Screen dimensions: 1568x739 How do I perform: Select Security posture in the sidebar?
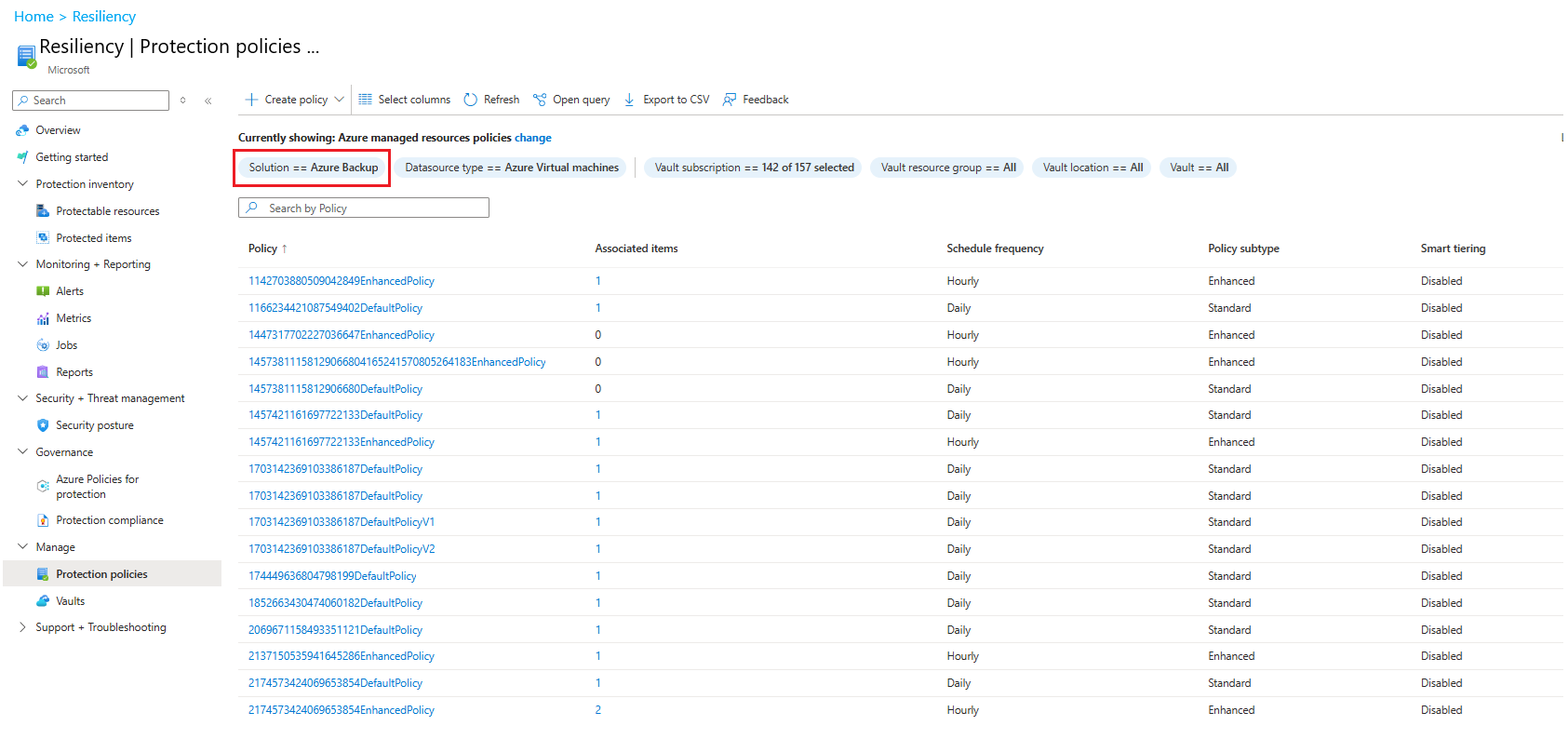(x=95, y=425)
